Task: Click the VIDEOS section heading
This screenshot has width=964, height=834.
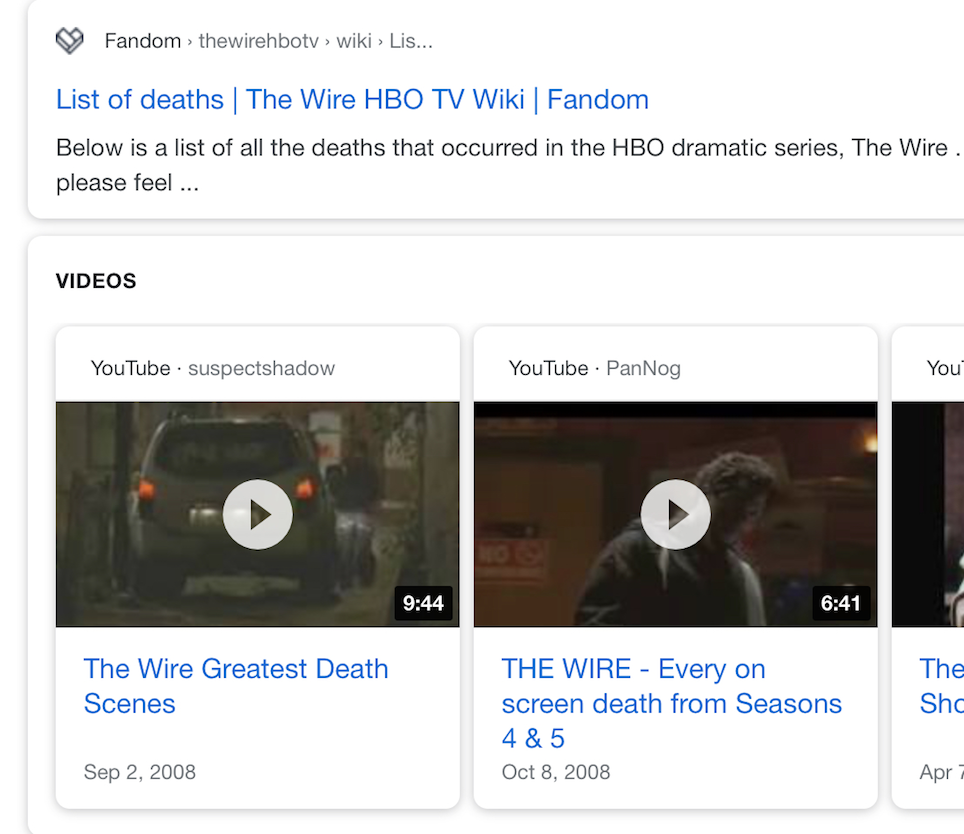Action: point(96,281)
